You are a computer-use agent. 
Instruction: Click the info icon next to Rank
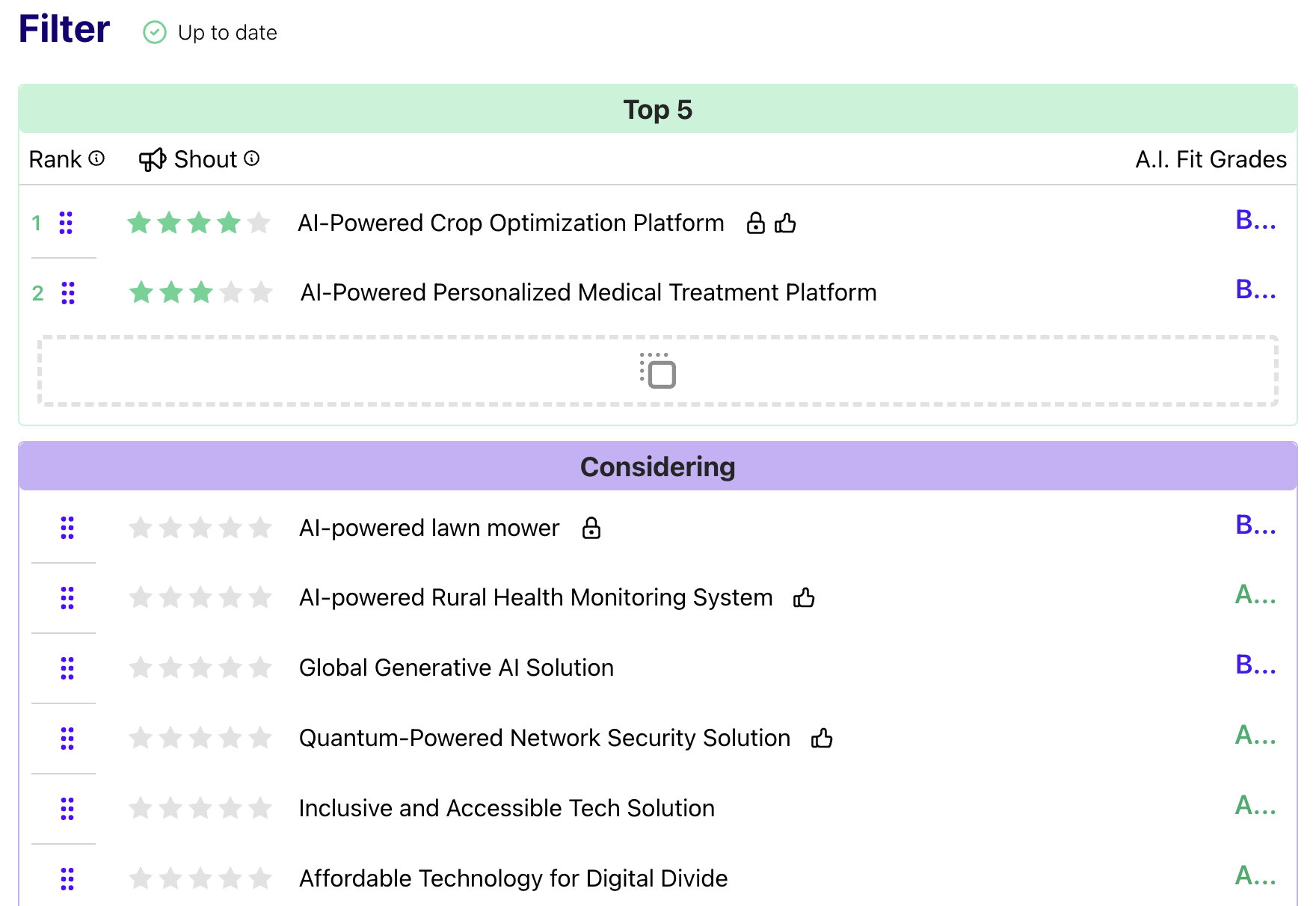pos(96,158)
